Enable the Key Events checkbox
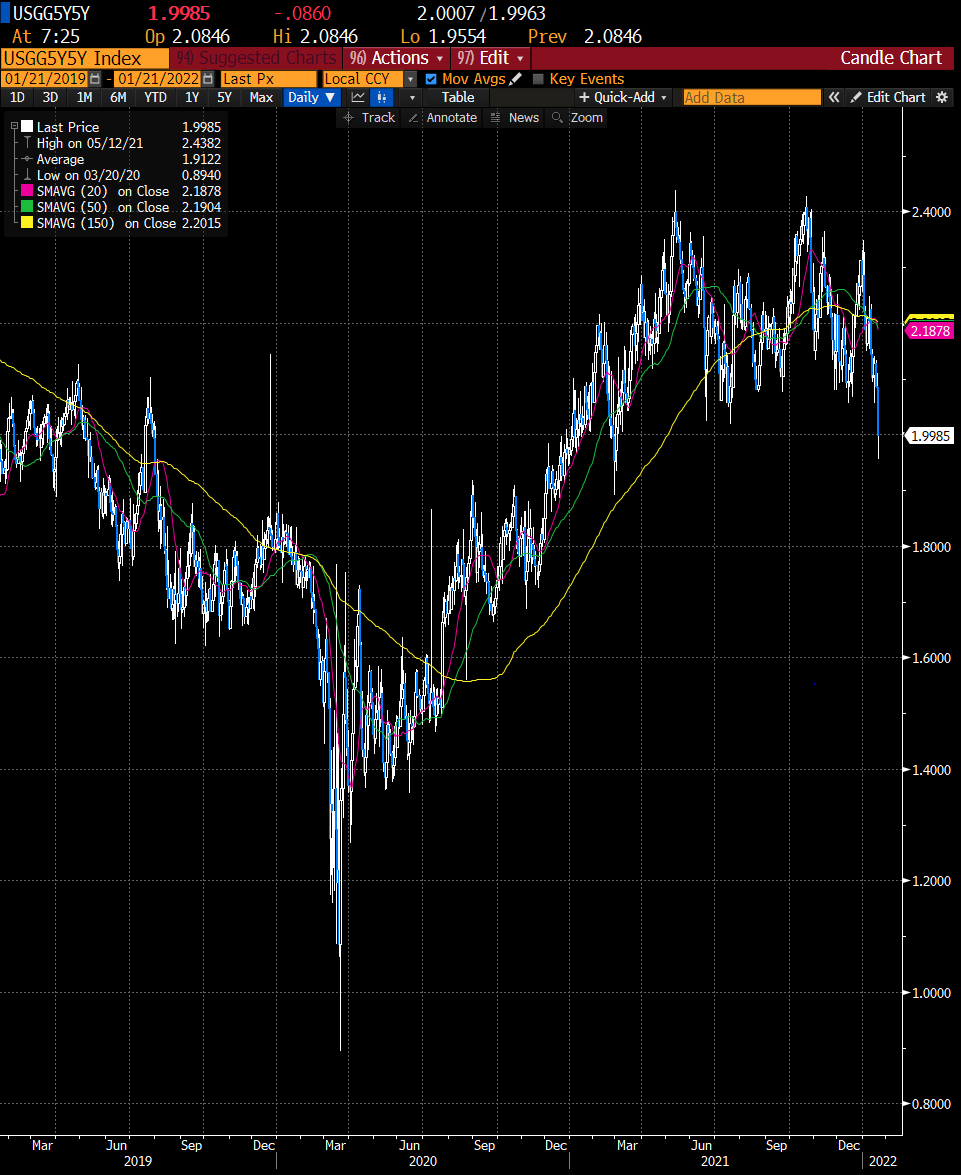Image resolution: width=961 pixels, height=1175 pixels. coord(537,79)
